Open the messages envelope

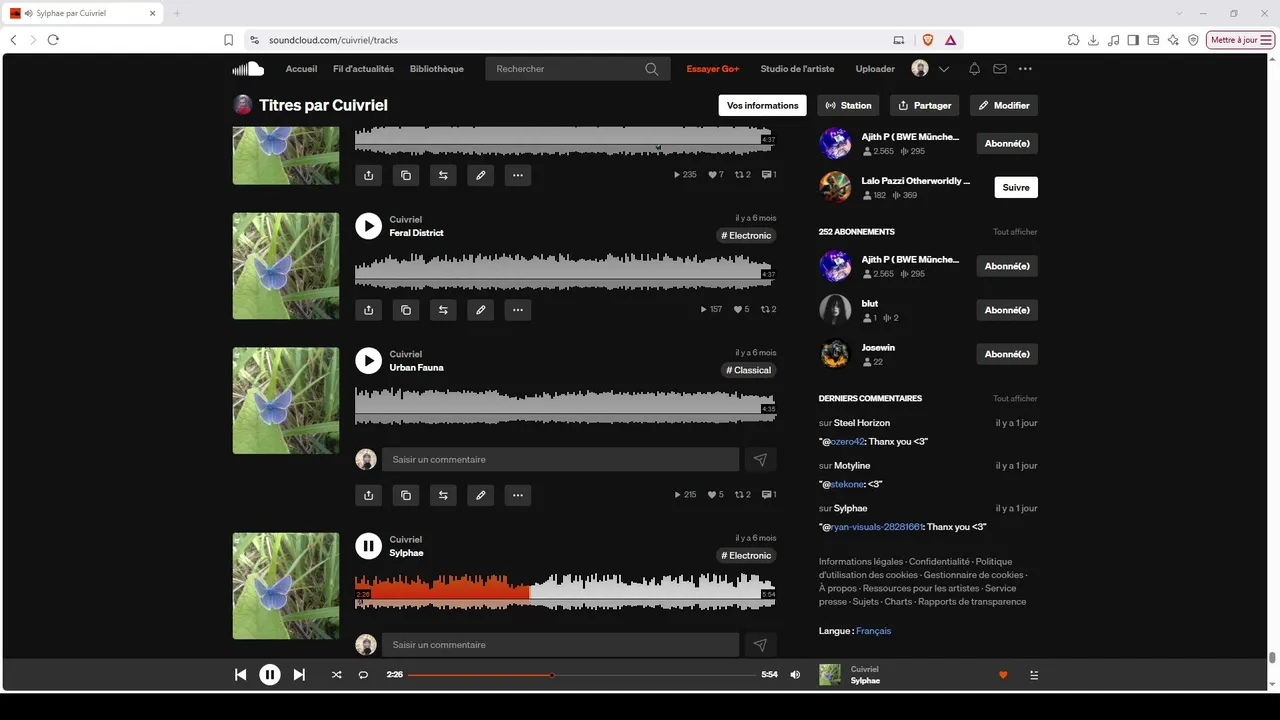pos(1000,69)
